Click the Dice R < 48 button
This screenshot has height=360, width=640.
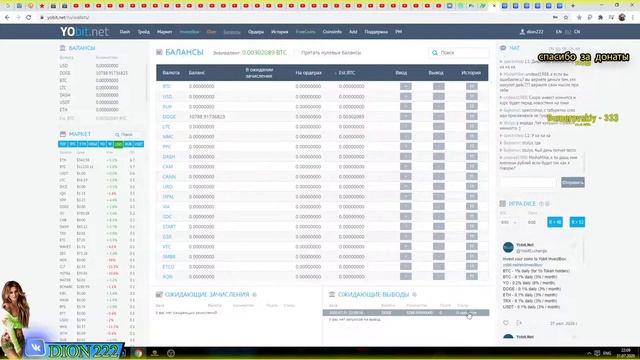coord(555,222)
